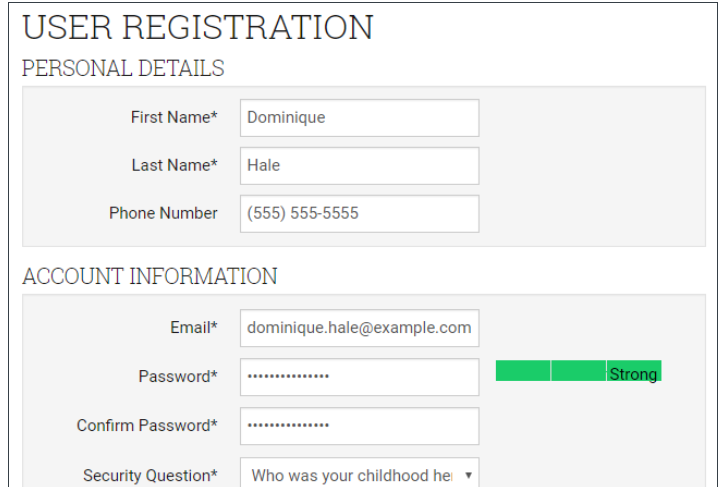Click the Phone Number label text
Screen dimensions: 725x487
pyautogui.click(x=163, y=214)
